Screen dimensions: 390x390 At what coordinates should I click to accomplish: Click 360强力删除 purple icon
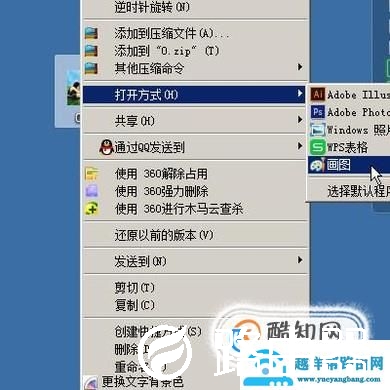click(x=92, y=191)
